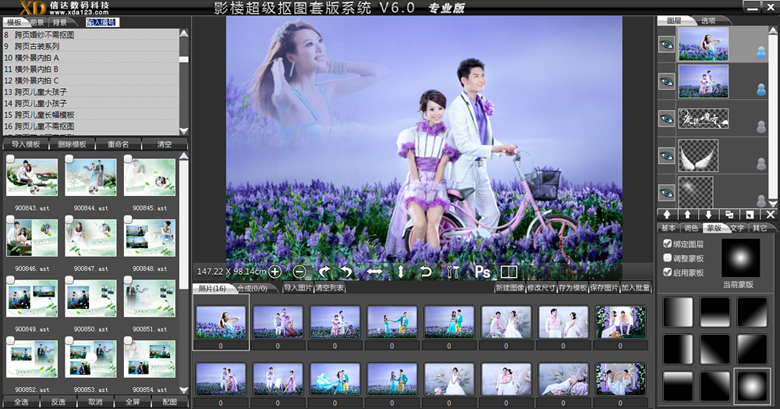Click 删除模板 button
The image size is (780, 409).
[72, 144]
